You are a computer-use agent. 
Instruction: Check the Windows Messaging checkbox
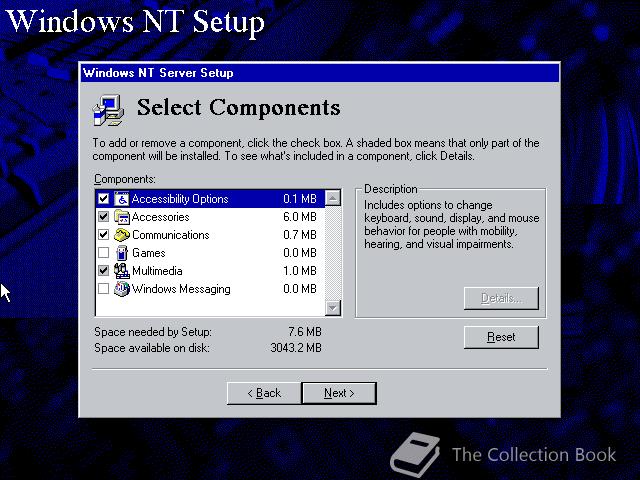pyautogui.click(x=104, y=289)
